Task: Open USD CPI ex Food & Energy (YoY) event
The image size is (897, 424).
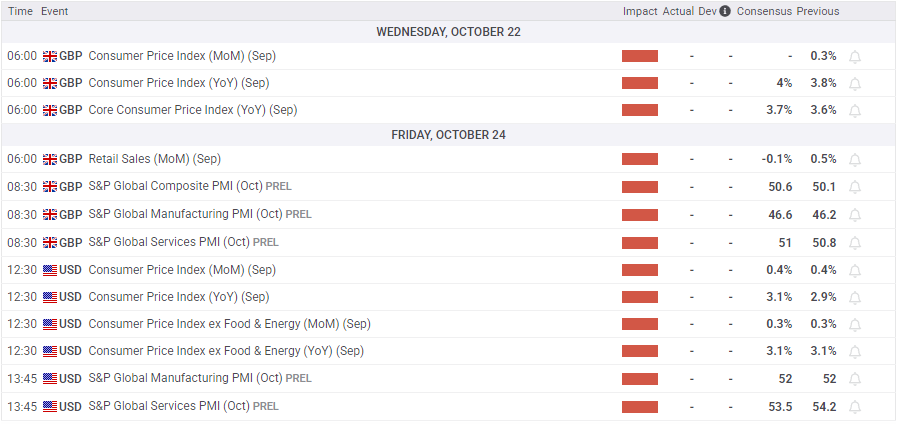Action: (226, 351)
